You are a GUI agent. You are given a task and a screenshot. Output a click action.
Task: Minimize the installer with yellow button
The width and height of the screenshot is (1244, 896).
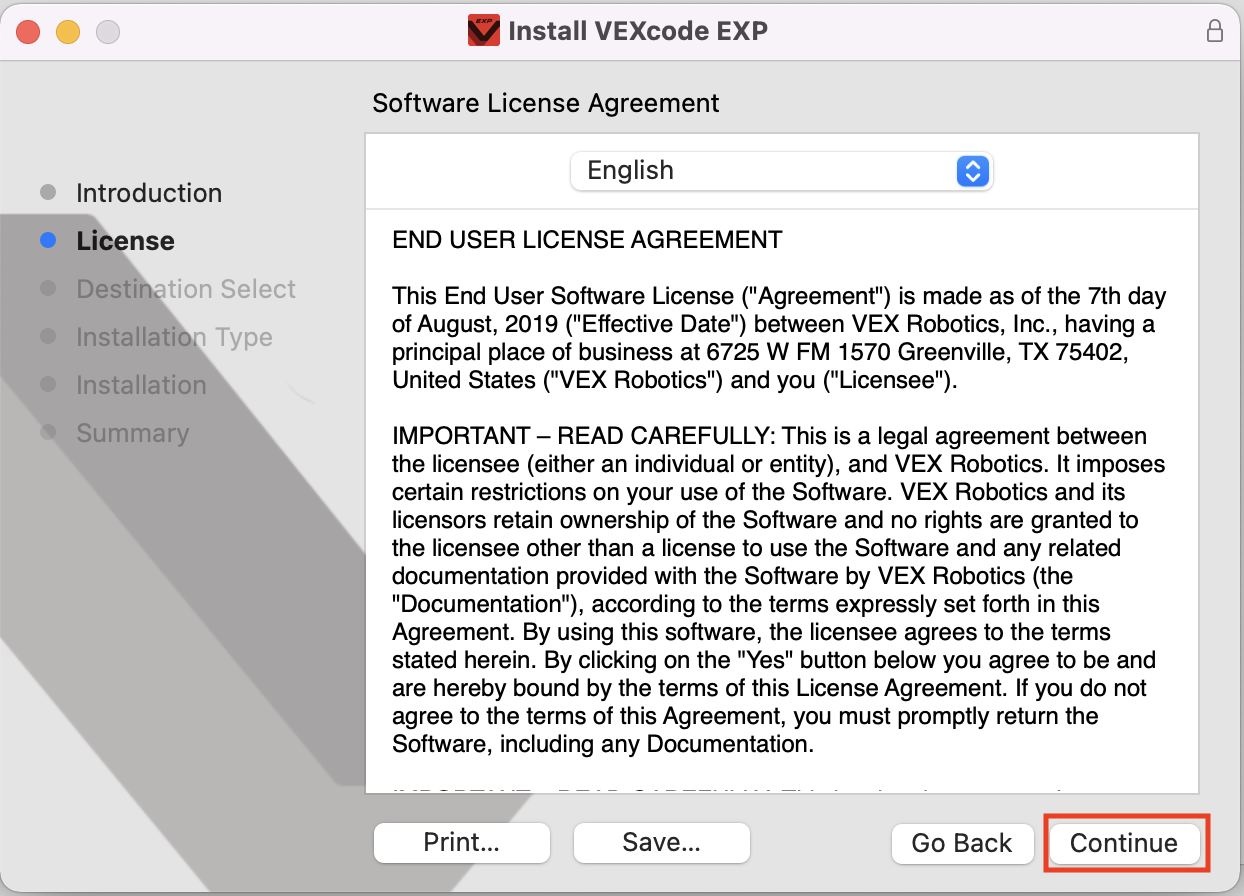(68, 32)
